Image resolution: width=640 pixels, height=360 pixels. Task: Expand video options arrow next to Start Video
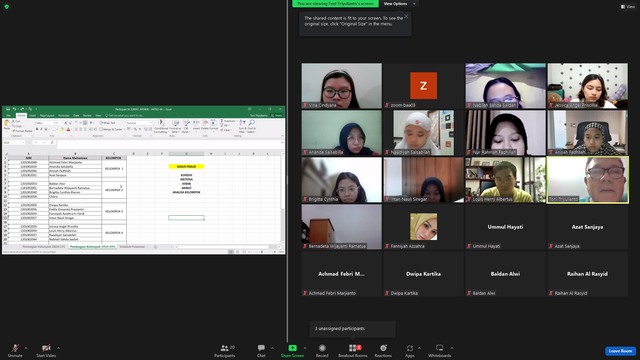coord(58,348)
